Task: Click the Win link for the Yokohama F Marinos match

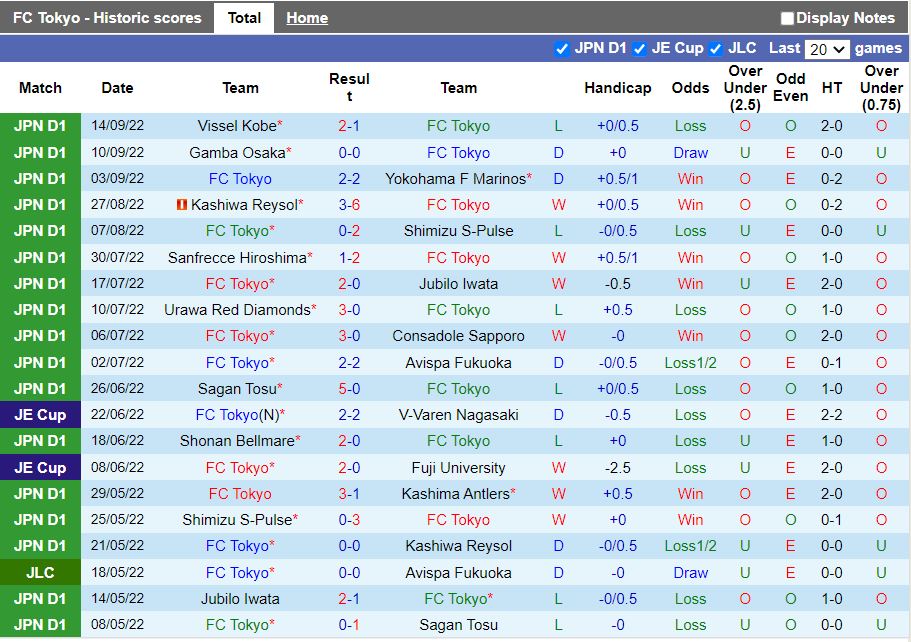Action: 690,179
